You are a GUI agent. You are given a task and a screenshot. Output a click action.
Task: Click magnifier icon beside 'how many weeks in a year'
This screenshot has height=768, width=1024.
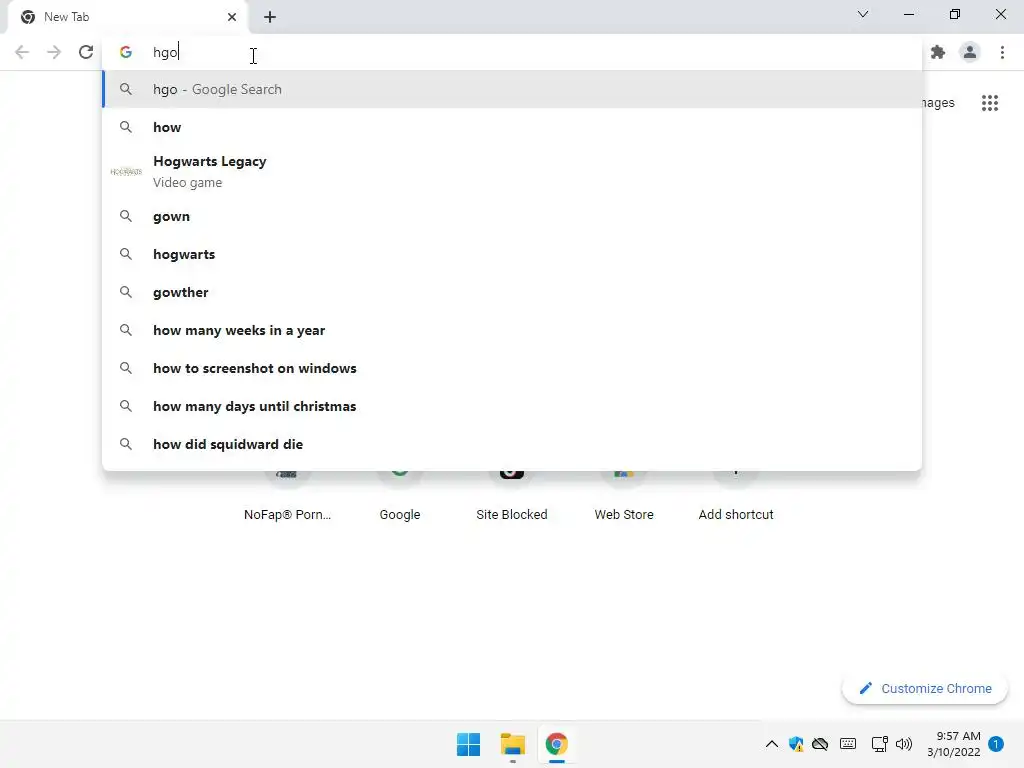(126, 330)
